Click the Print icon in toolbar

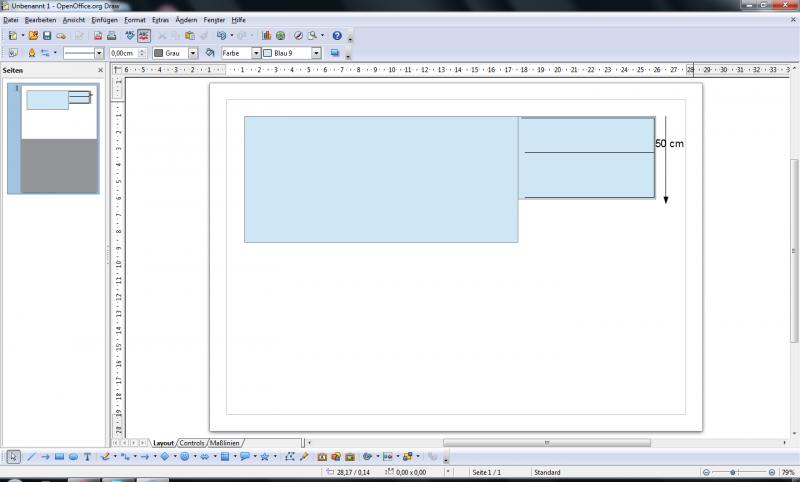point(112,36)
